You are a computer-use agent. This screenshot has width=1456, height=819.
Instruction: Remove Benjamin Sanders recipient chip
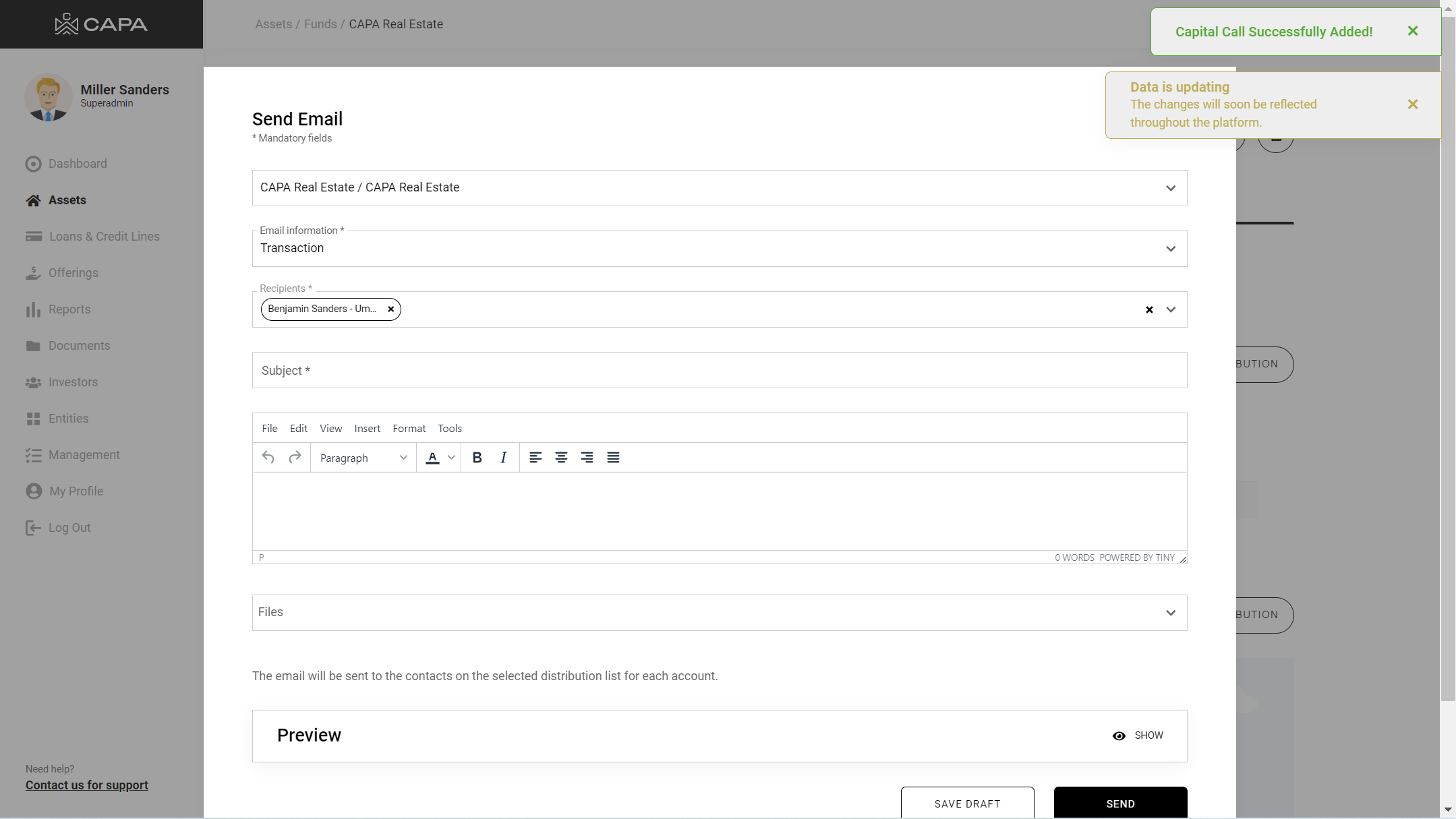tap(390, 309)
